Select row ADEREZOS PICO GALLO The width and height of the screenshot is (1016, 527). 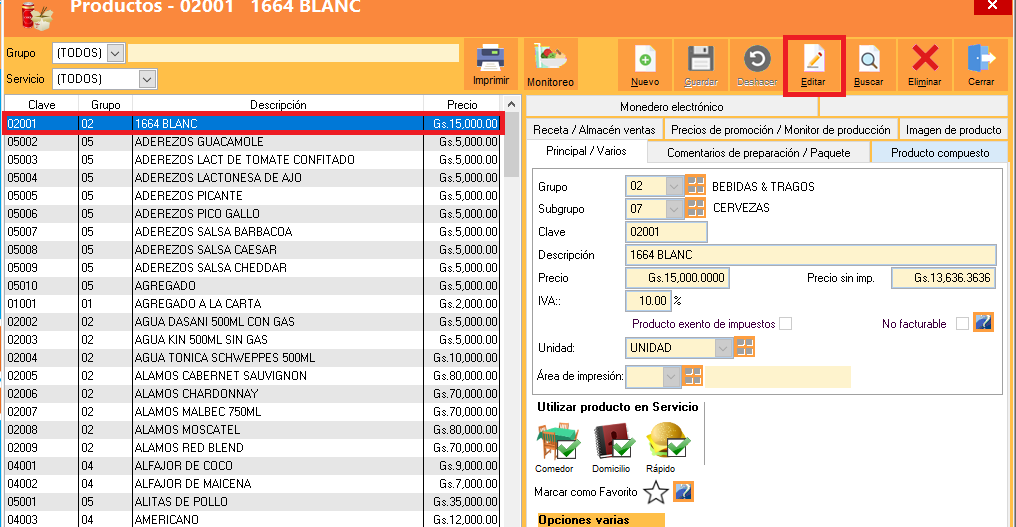(253, 213)
